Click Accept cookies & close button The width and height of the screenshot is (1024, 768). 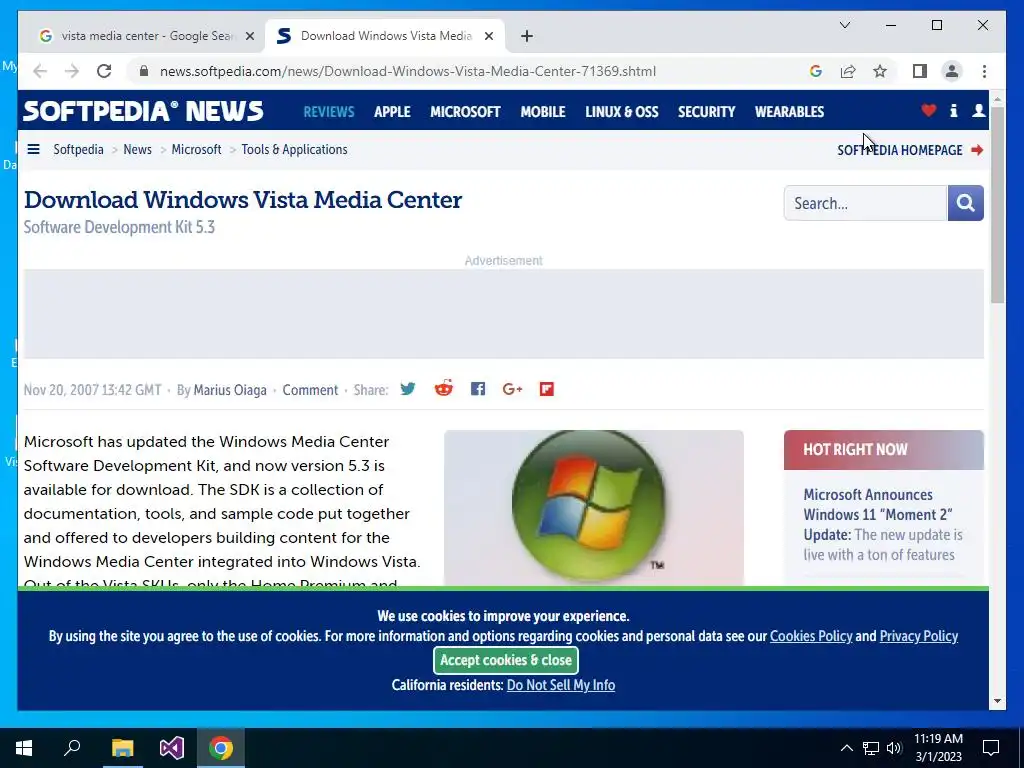[x=506, y=660]
